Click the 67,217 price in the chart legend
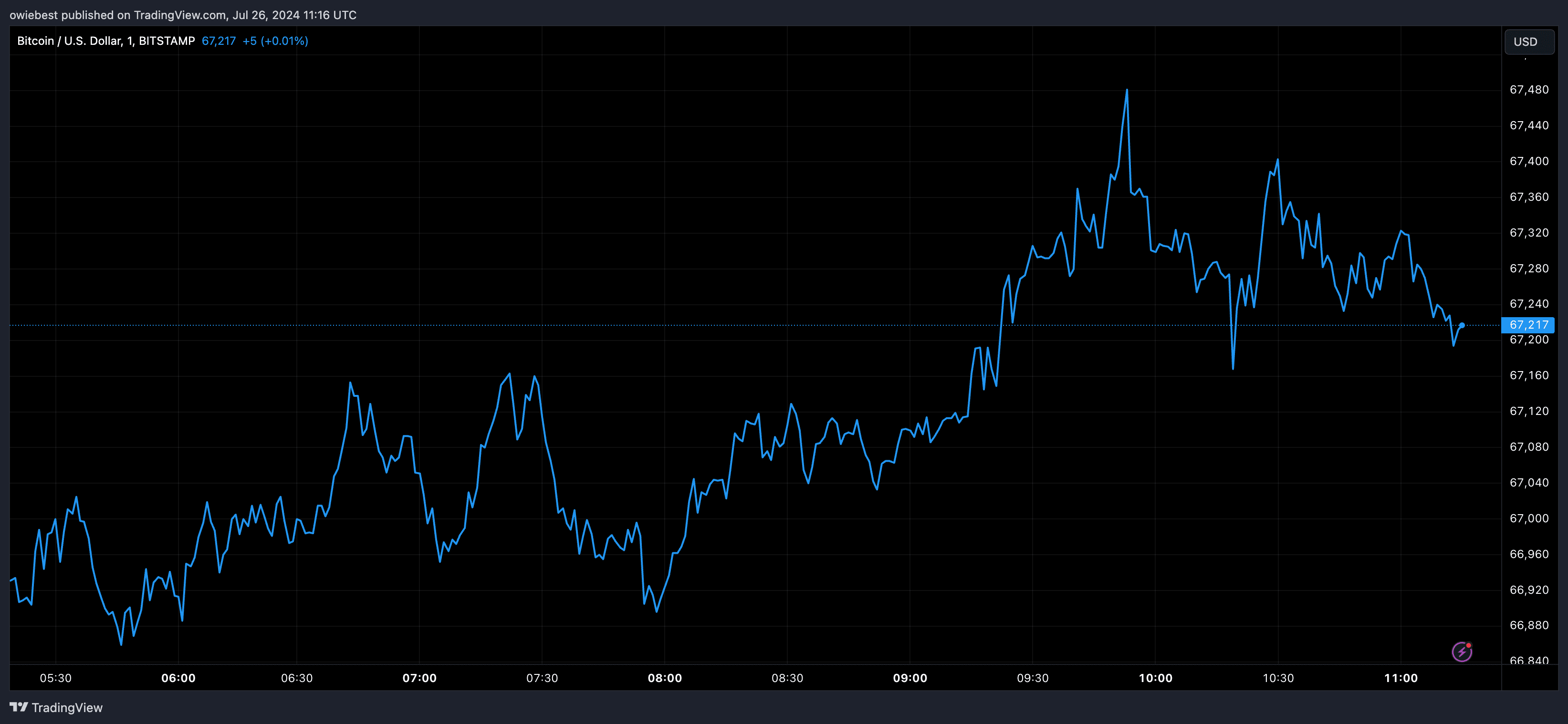1568x724 pixels. 219,41
